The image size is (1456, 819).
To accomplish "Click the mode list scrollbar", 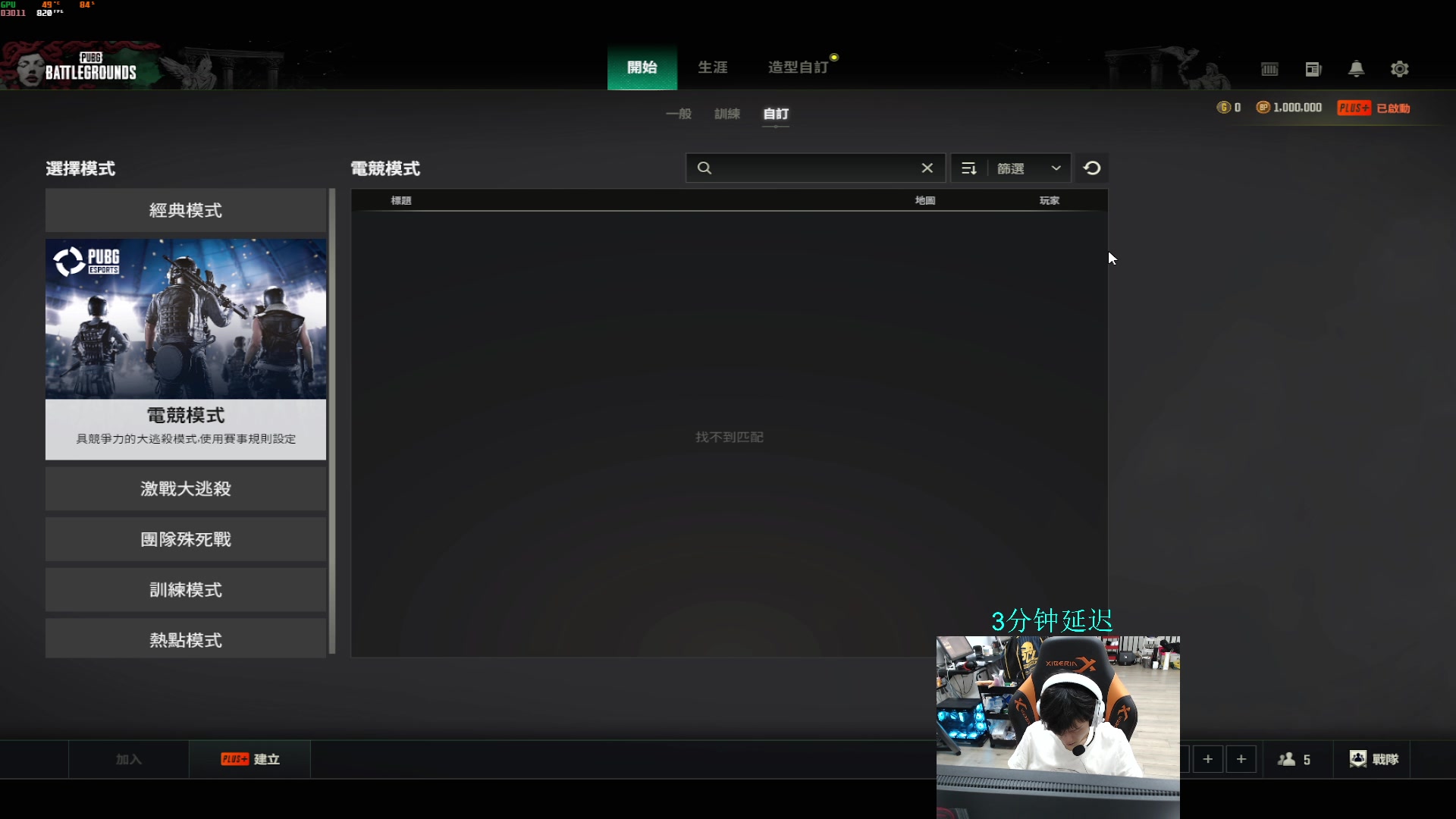I will coord(331,421).
